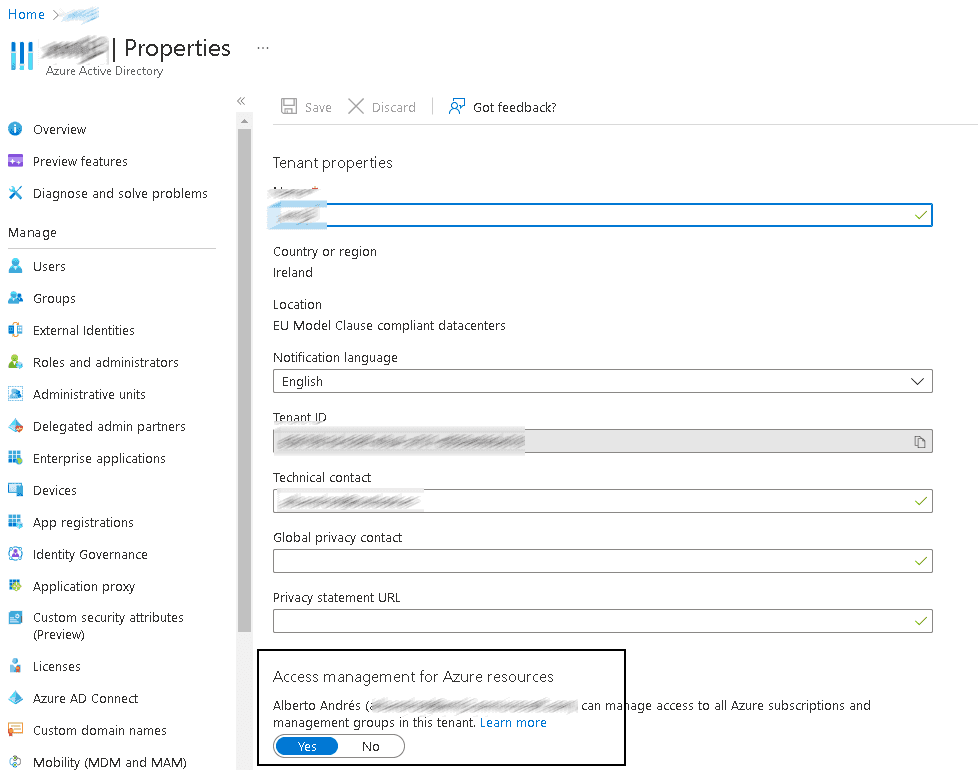Copy Tenant ID with the copy icon
The width and height of the screenshot is (978, 770).
click(919, 441)
